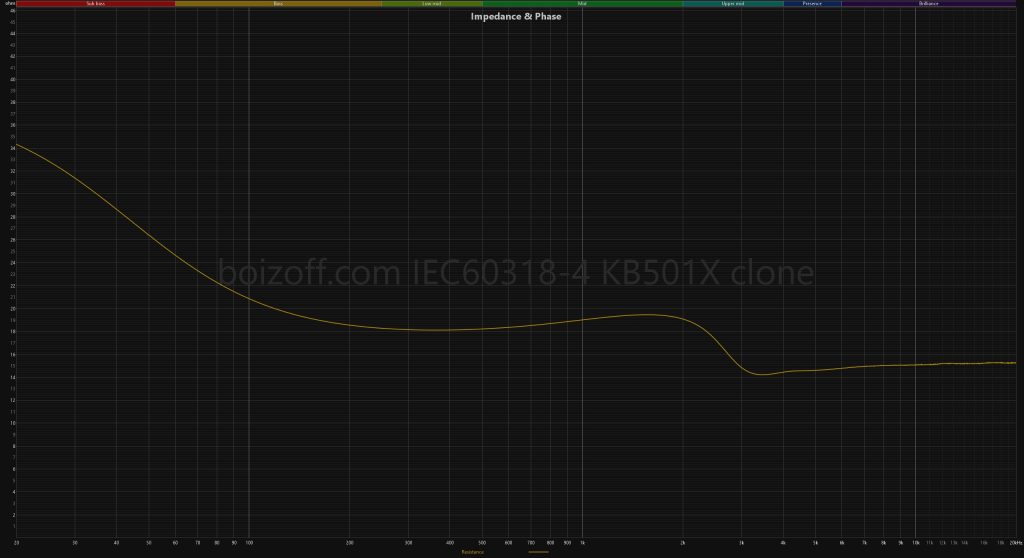
Task: Click the 200 Hz axis label
Action: [x=349, y=543]
